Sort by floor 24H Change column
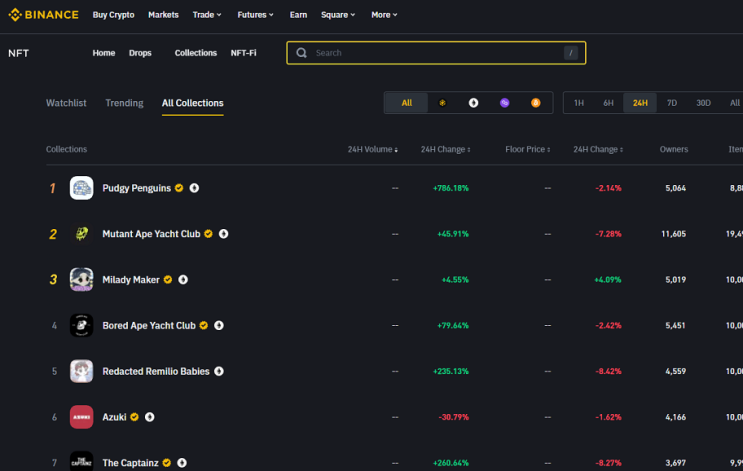The width and height of the screenshot is (743, 471). (x=598, y=149)
